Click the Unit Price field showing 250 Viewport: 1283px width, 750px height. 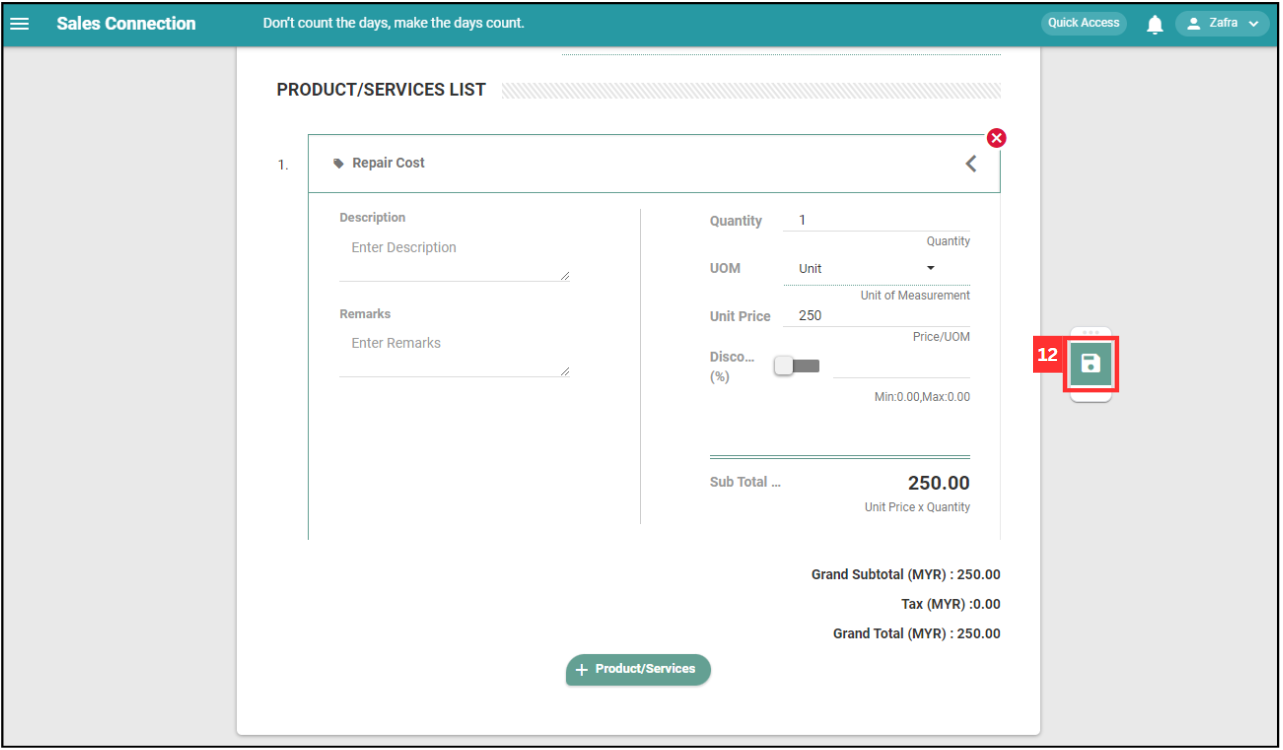coord(876,315)
